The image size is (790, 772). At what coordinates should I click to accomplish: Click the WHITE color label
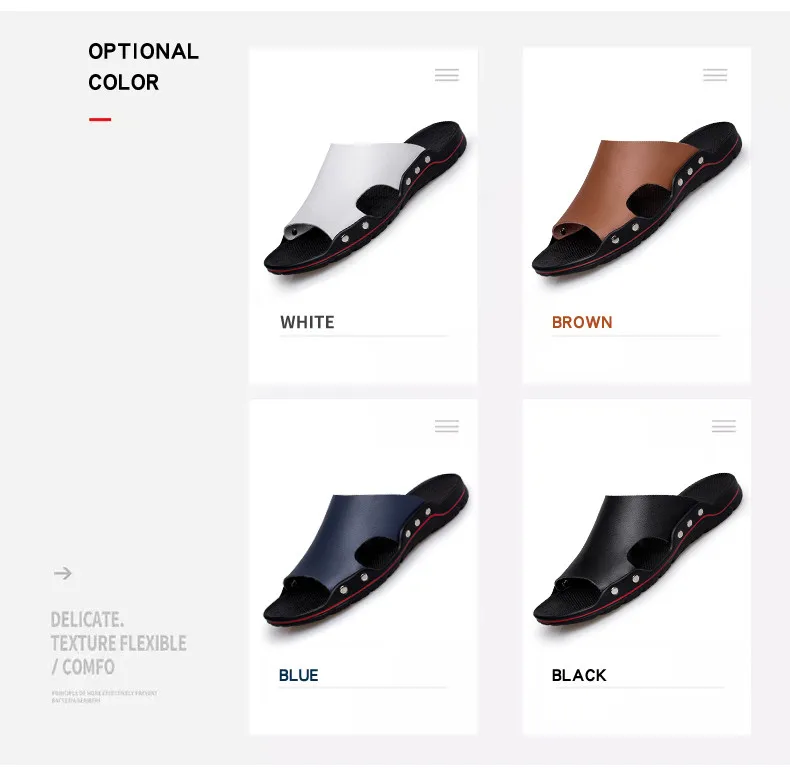307,322
